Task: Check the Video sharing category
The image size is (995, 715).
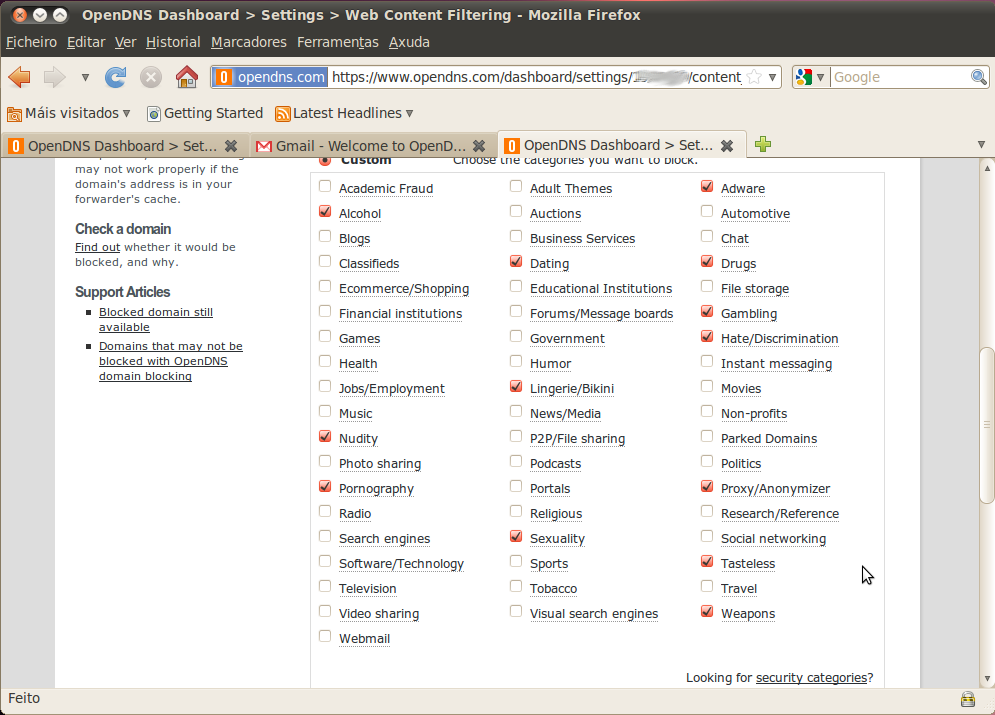Action: [325, 612]
